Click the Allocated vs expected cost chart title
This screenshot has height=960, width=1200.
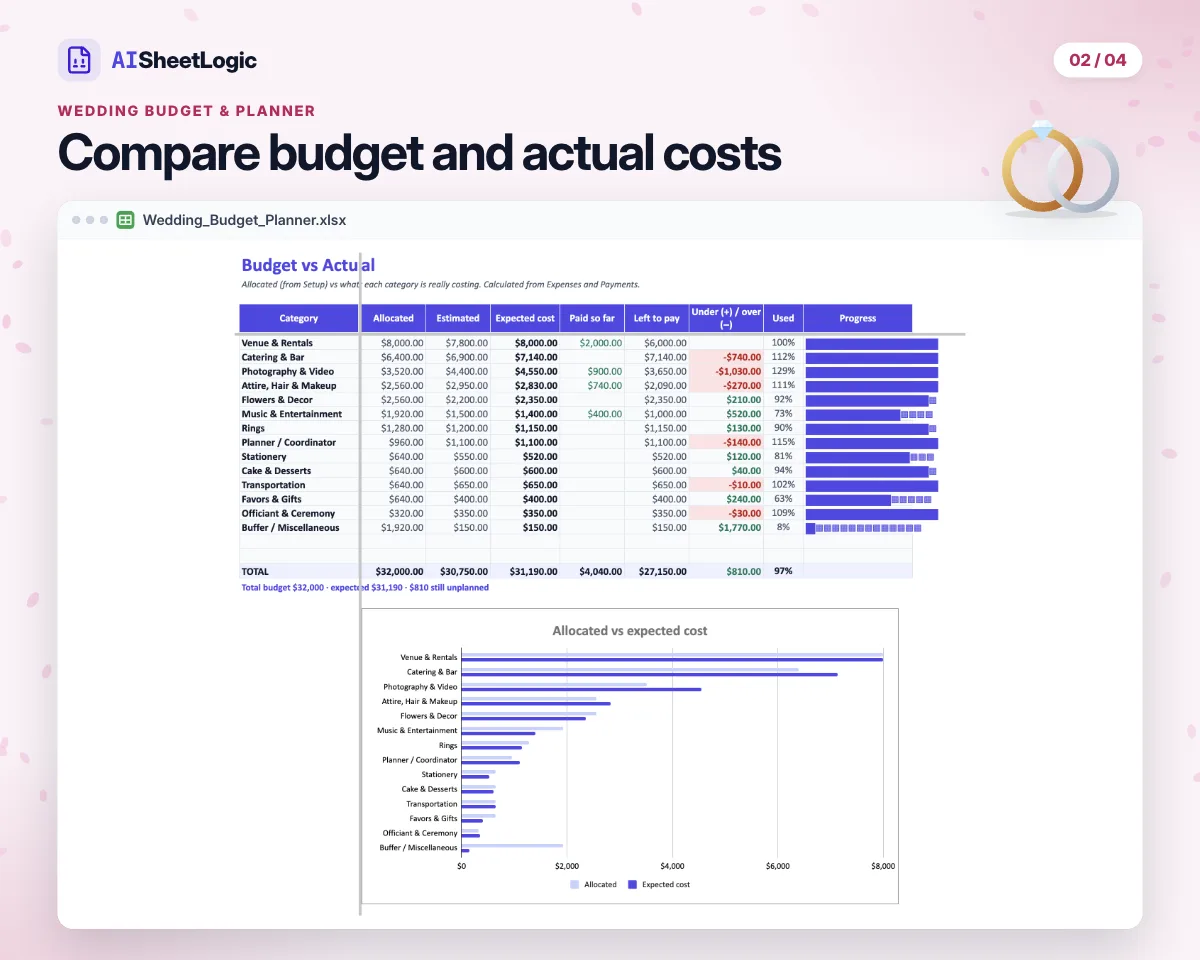pos(630,631)
